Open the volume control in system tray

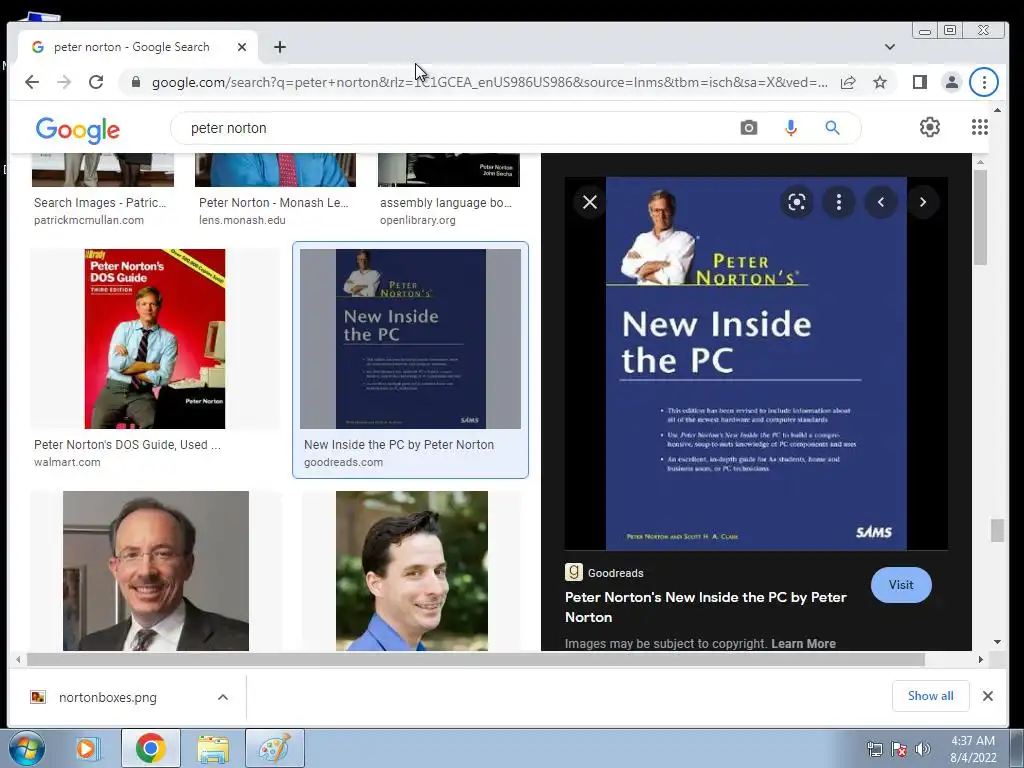[923, 749]
